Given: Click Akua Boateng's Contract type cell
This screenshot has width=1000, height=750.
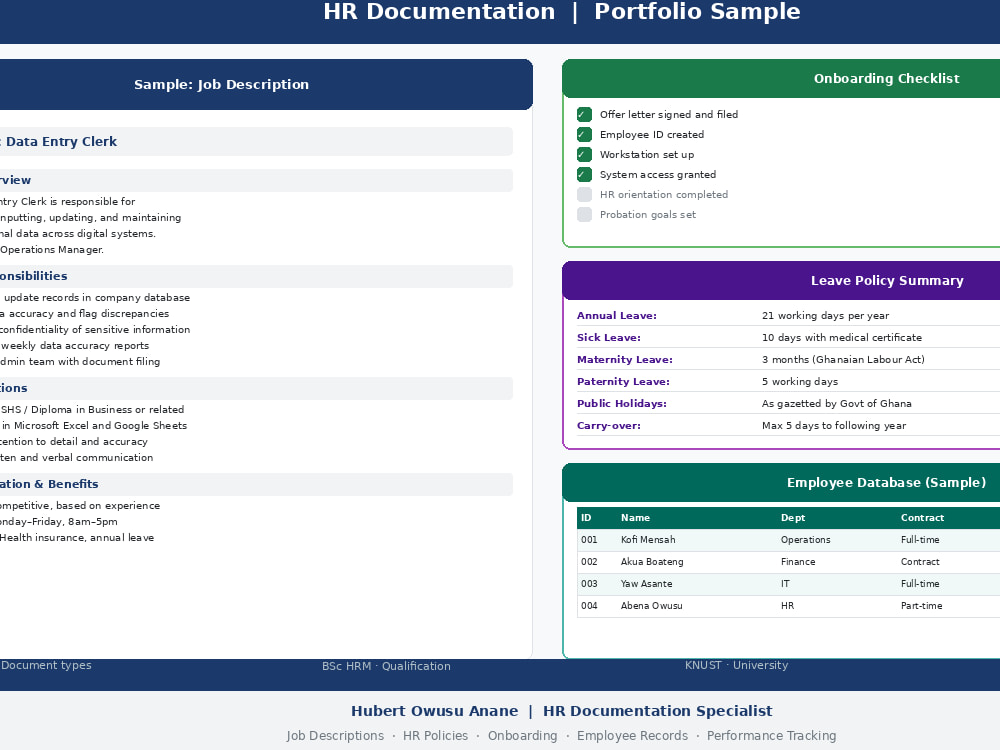Looking at the screenshot, I should [920, 562].
